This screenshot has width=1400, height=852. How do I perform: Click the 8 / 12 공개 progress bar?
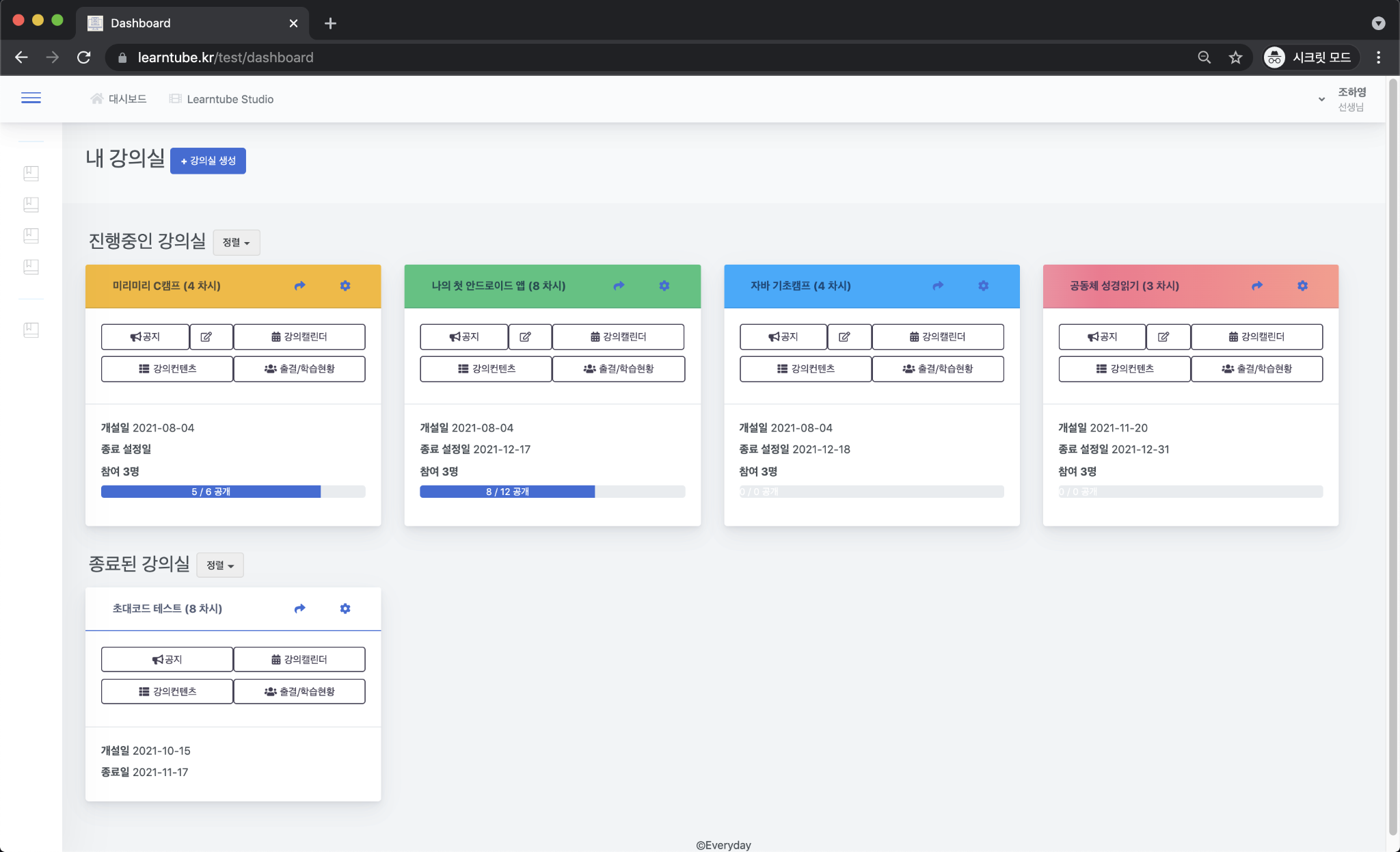point(507,492)
